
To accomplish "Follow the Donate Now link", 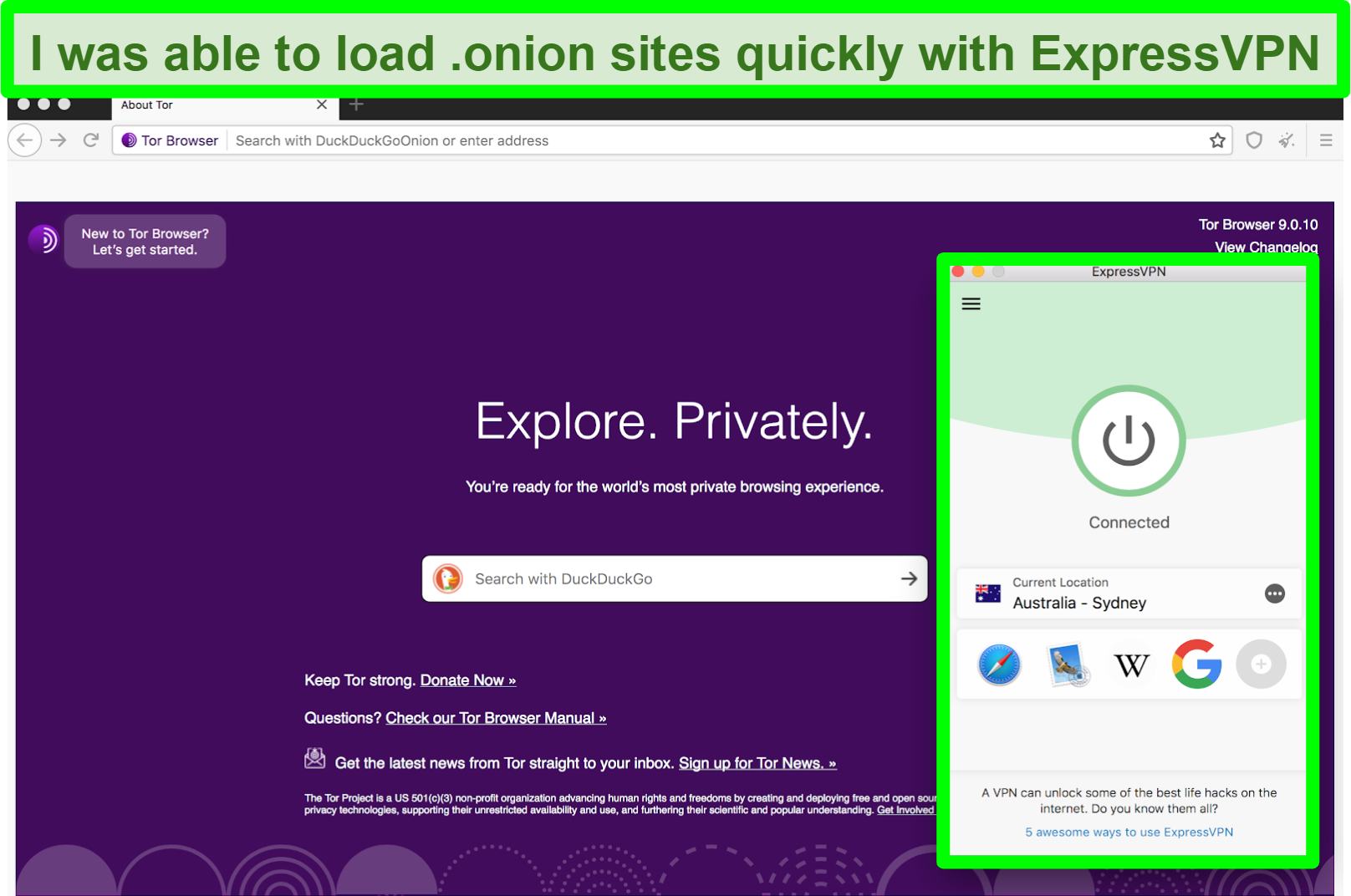I will pyautogui.click(x=468, y=680).
